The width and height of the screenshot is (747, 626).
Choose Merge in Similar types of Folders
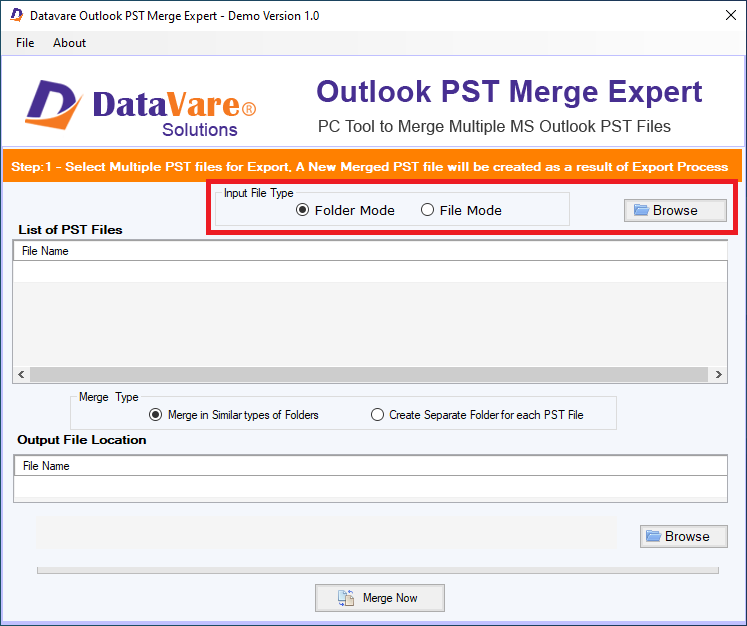[x=234, y=415]
